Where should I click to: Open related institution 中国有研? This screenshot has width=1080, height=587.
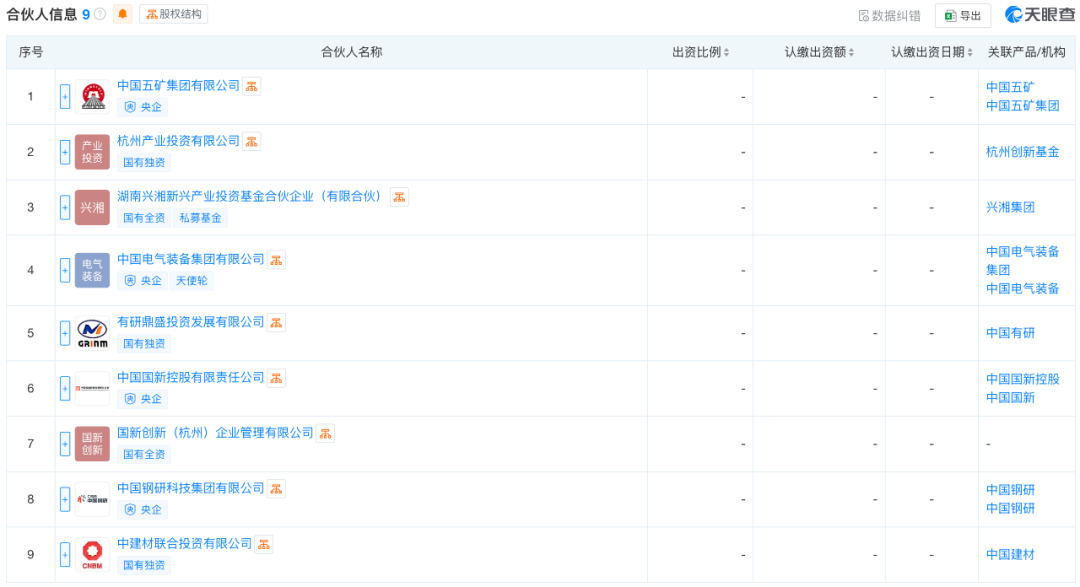coord(1010,333)
